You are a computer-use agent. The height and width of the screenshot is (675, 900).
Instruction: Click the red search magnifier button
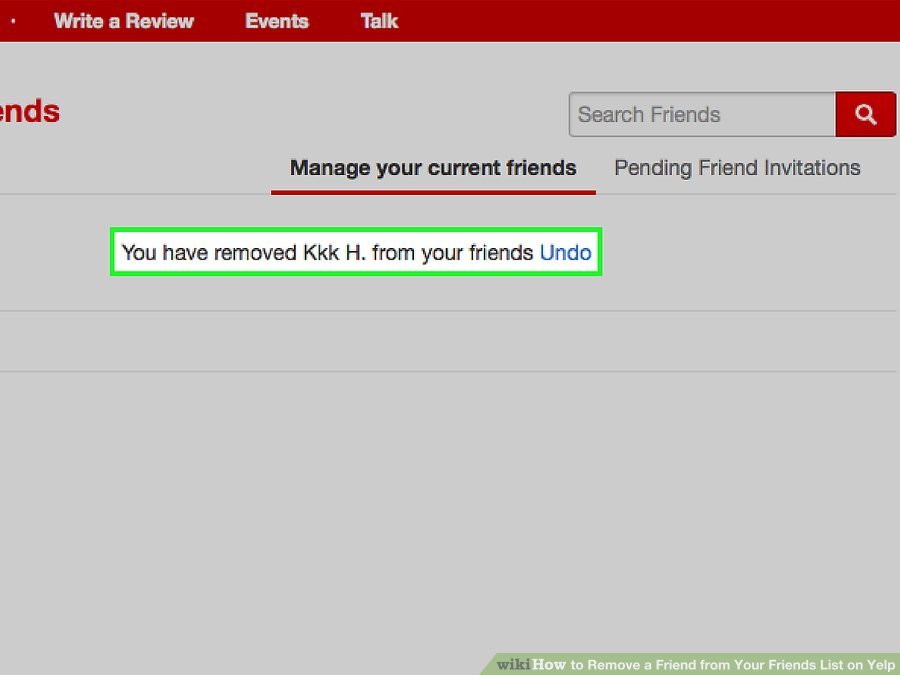tap(866, 114)
